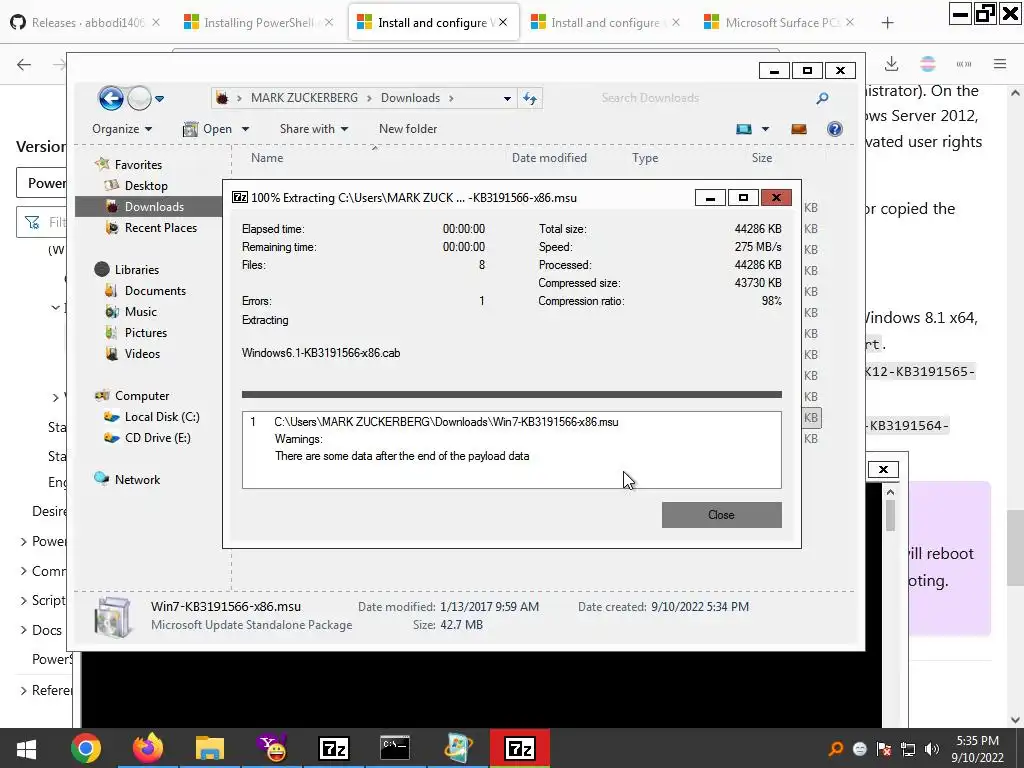
Task: Select Computer in navigation pane
Action: tap(142, 396)
